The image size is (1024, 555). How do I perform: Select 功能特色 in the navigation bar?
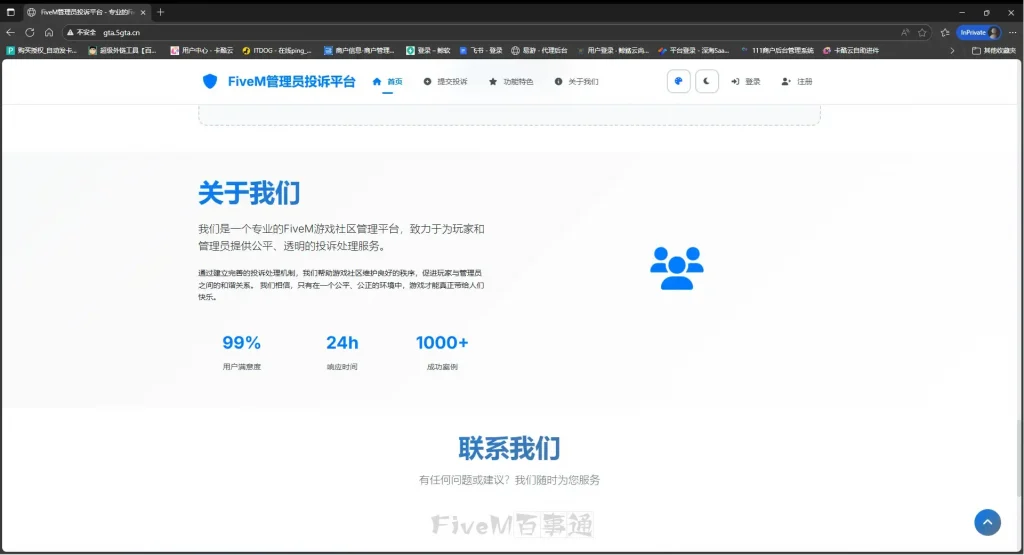click(x=511, y=82)
